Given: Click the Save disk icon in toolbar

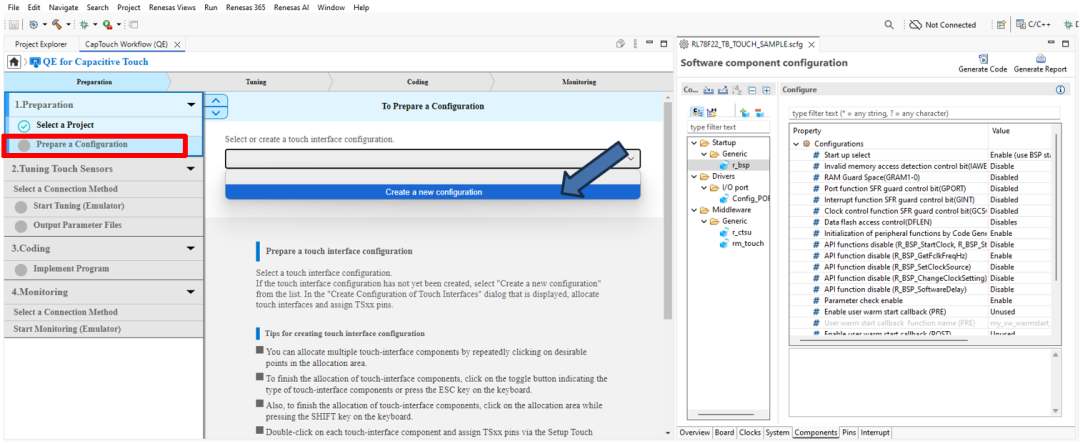Looking at the screenshot, I should (13, 24).
